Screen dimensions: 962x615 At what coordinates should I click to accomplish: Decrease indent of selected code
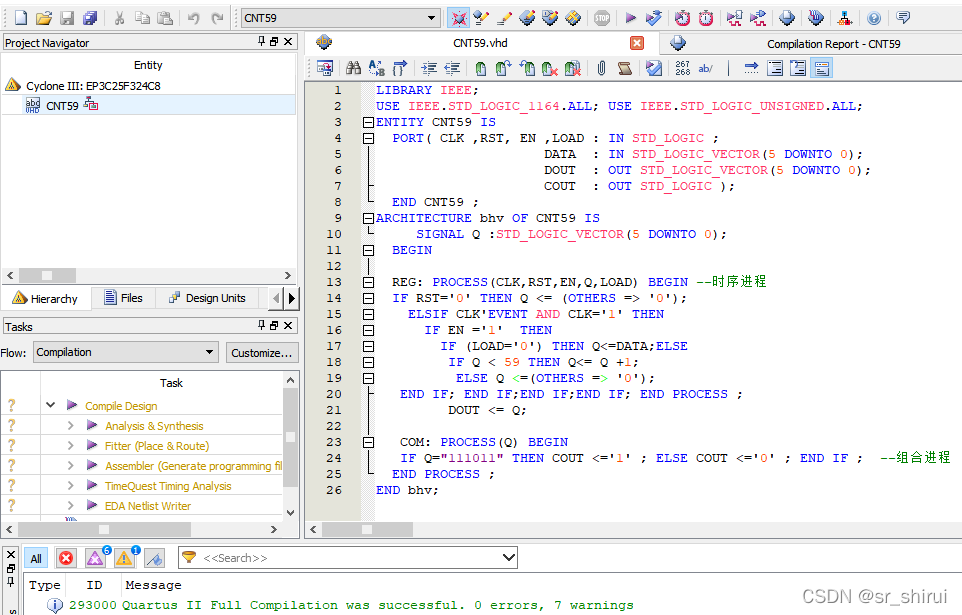tap(452, 68)
